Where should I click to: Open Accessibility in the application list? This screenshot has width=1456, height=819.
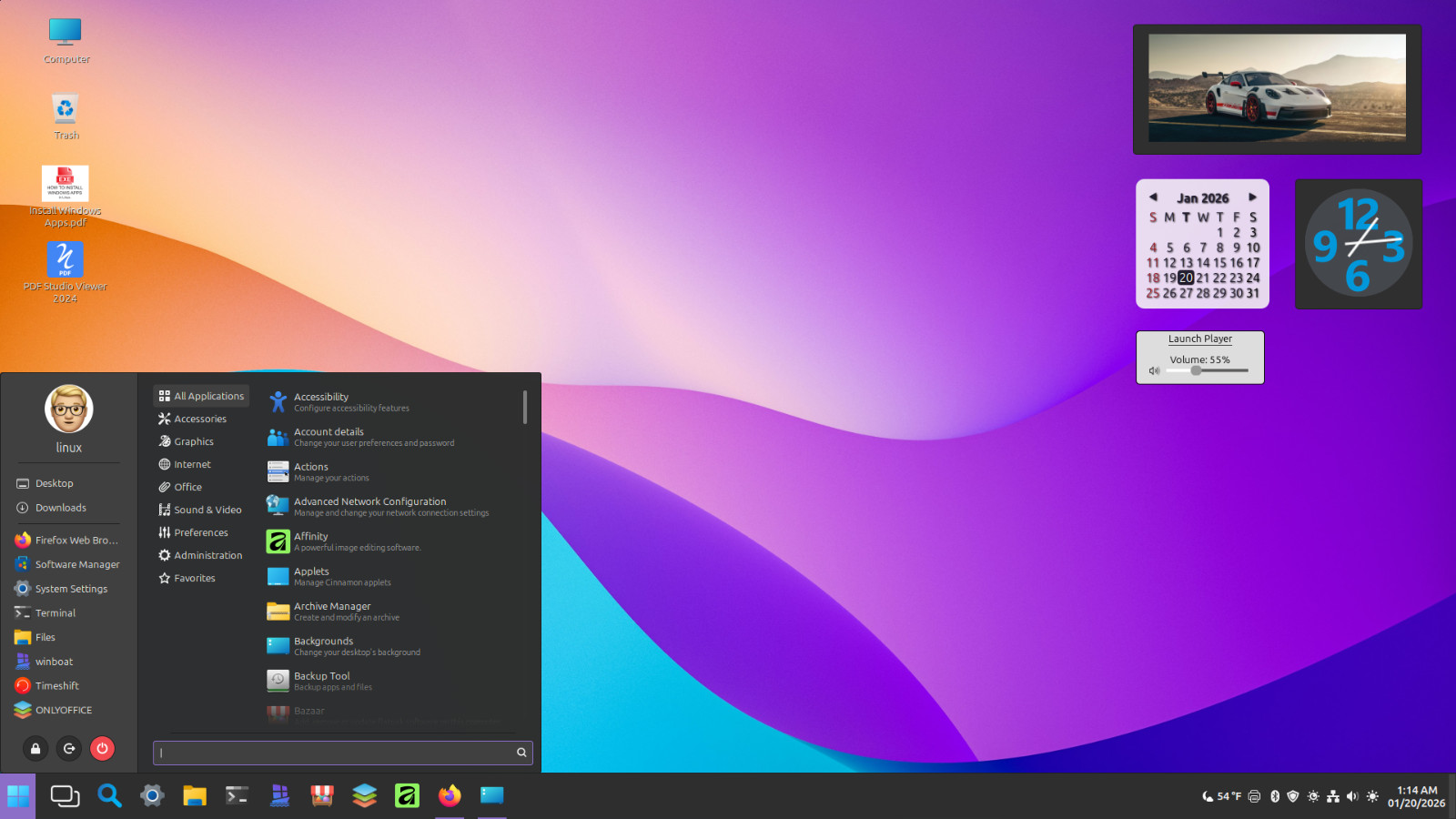tap(391, 401)
